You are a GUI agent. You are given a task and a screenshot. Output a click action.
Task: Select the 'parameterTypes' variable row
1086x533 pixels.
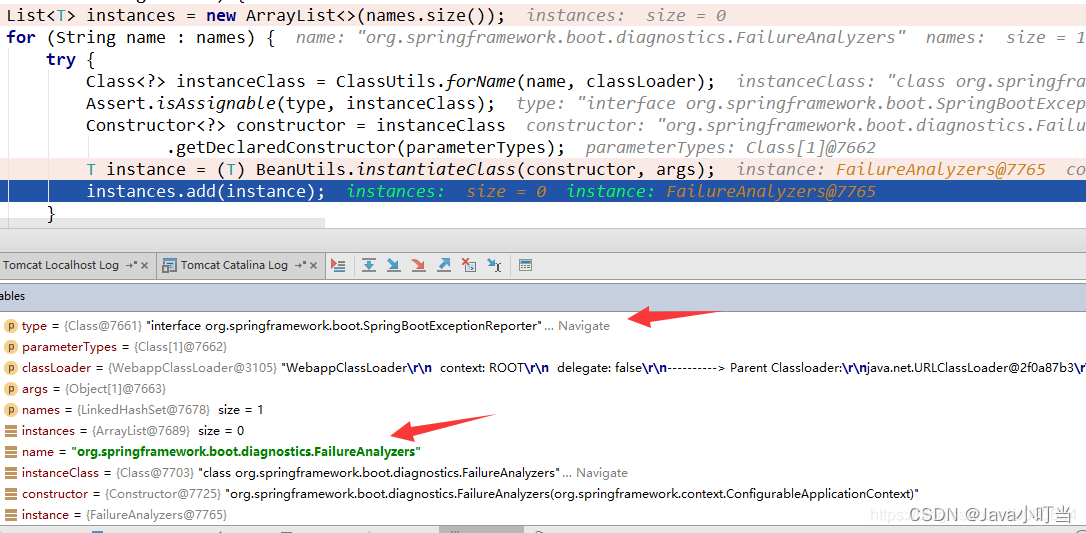coord(543,347)
